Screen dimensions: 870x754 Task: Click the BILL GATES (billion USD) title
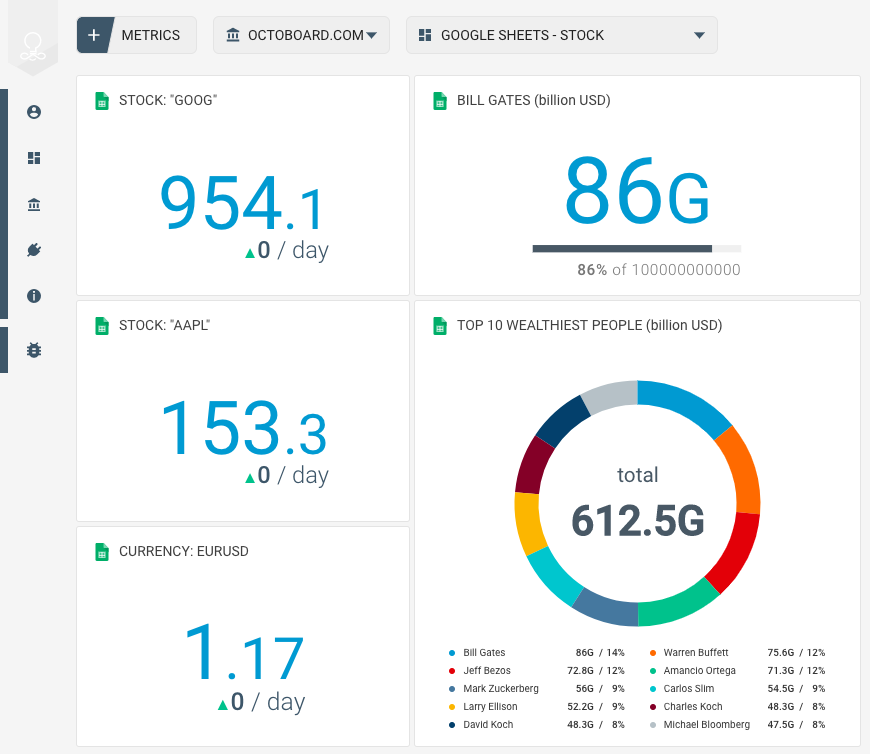tap(534, 100)
